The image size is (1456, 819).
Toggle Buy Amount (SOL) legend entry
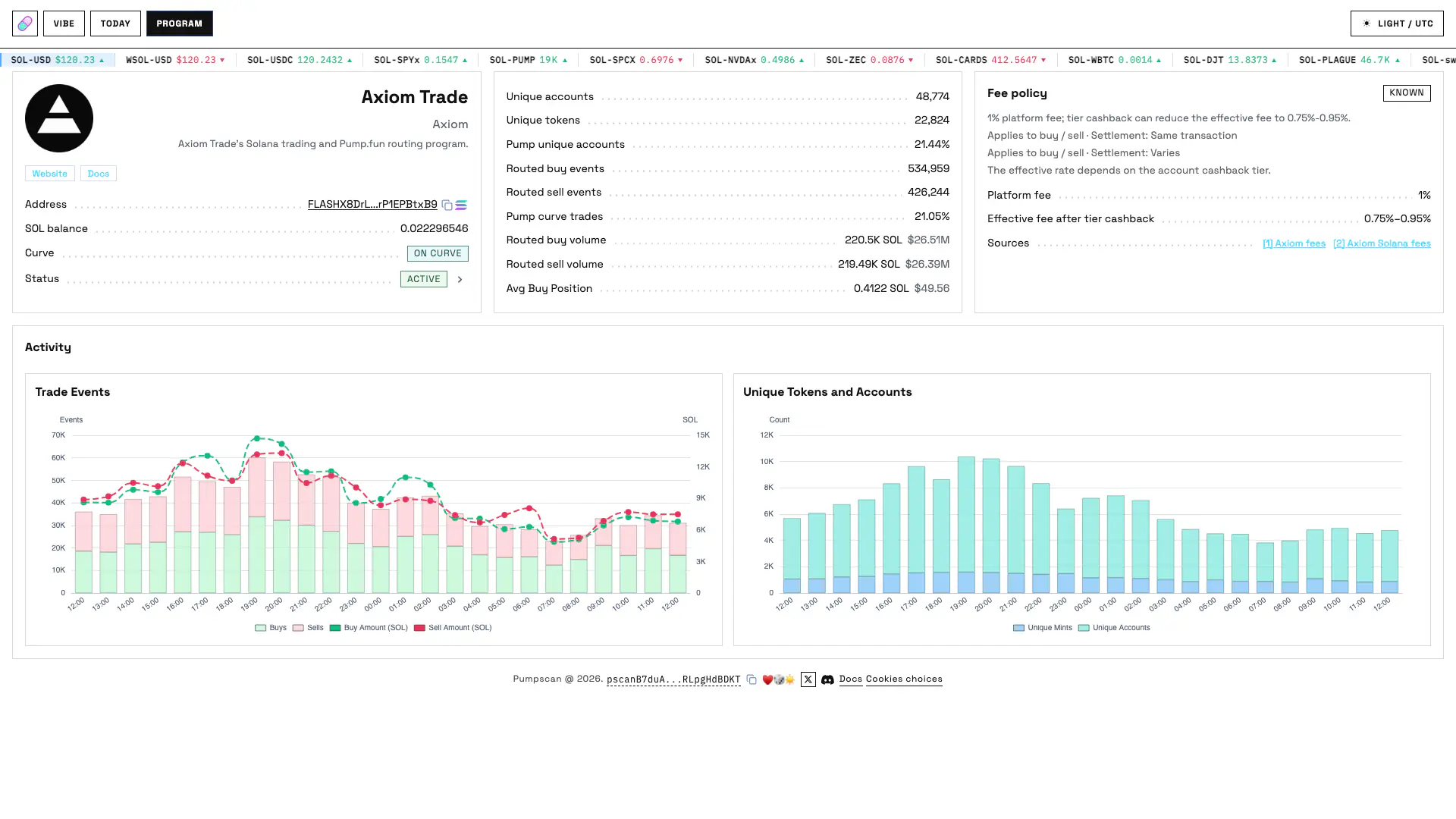click(x=369, y=628)
